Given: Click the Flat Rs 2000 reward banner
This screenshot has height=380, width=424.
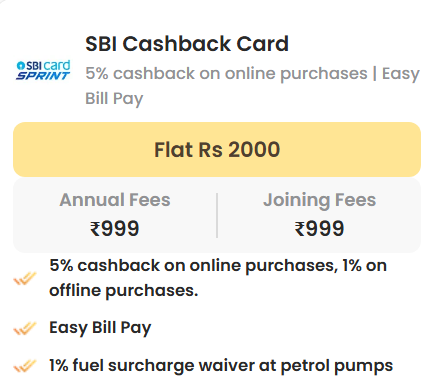Looking at the screenshot, I should pos(217,149).
